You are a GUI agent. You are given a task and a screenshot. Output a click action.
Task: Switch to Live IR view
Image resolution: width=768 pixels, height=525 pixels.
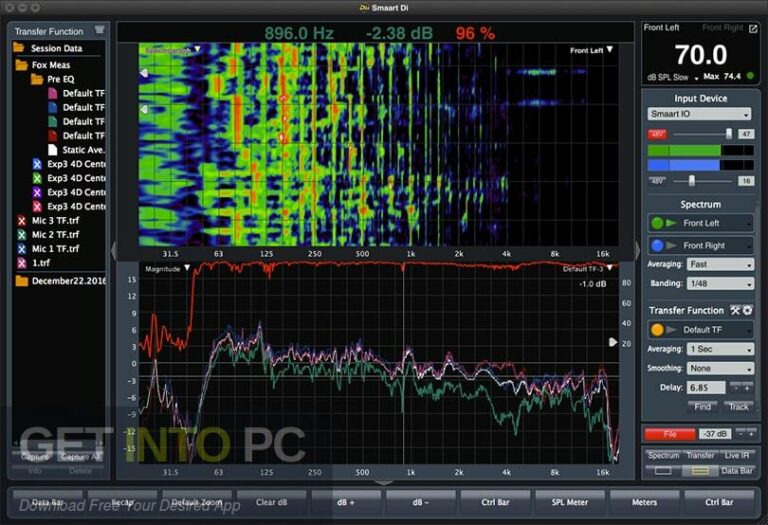[737, 455]
